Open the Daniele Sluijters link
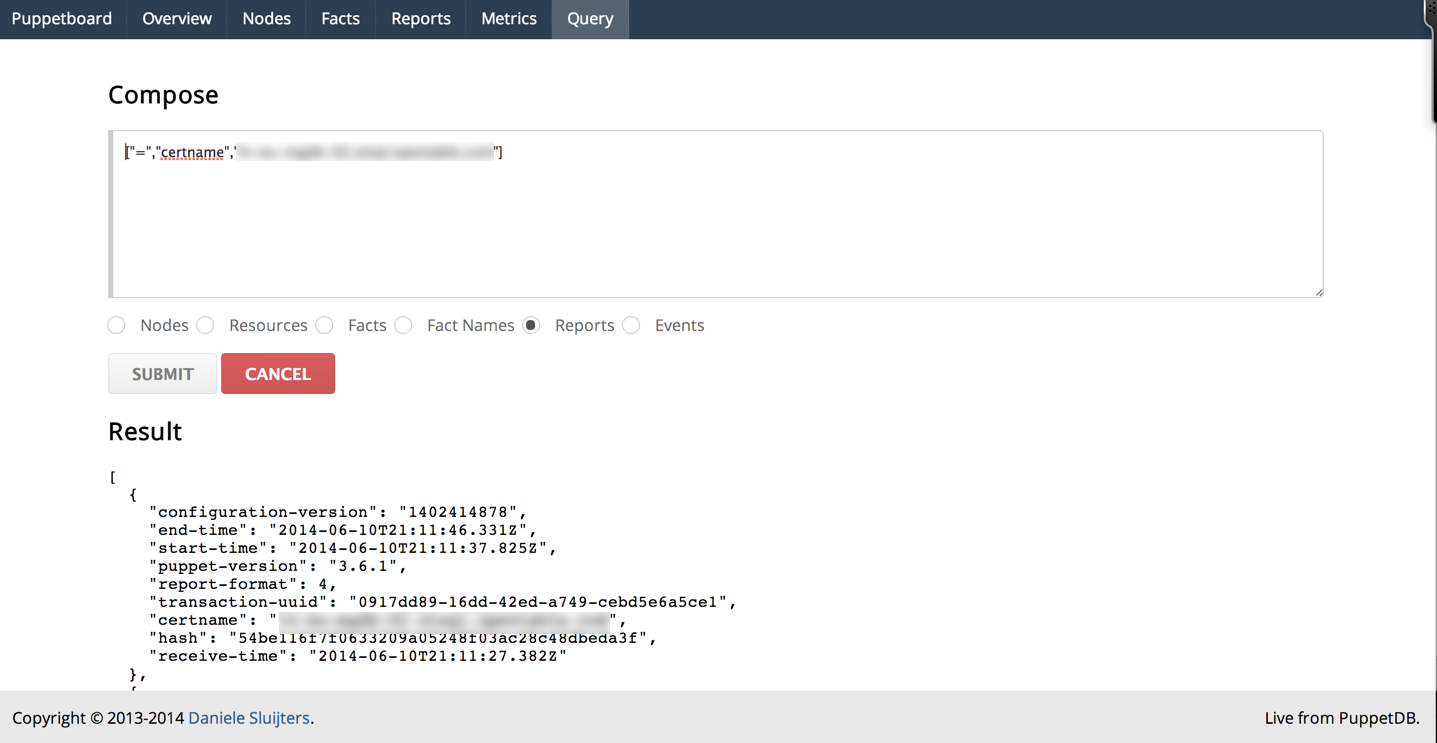Screen dimensions: 1437x743 tap(249, 718)
